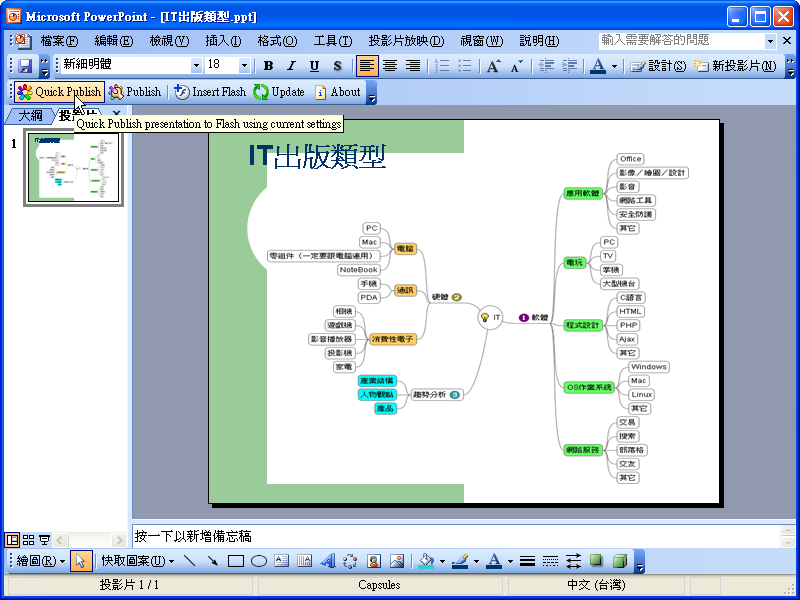This screenshot has height=600, width=800.
Task: Click the Quick Publish button
Action: click(59, 92)
